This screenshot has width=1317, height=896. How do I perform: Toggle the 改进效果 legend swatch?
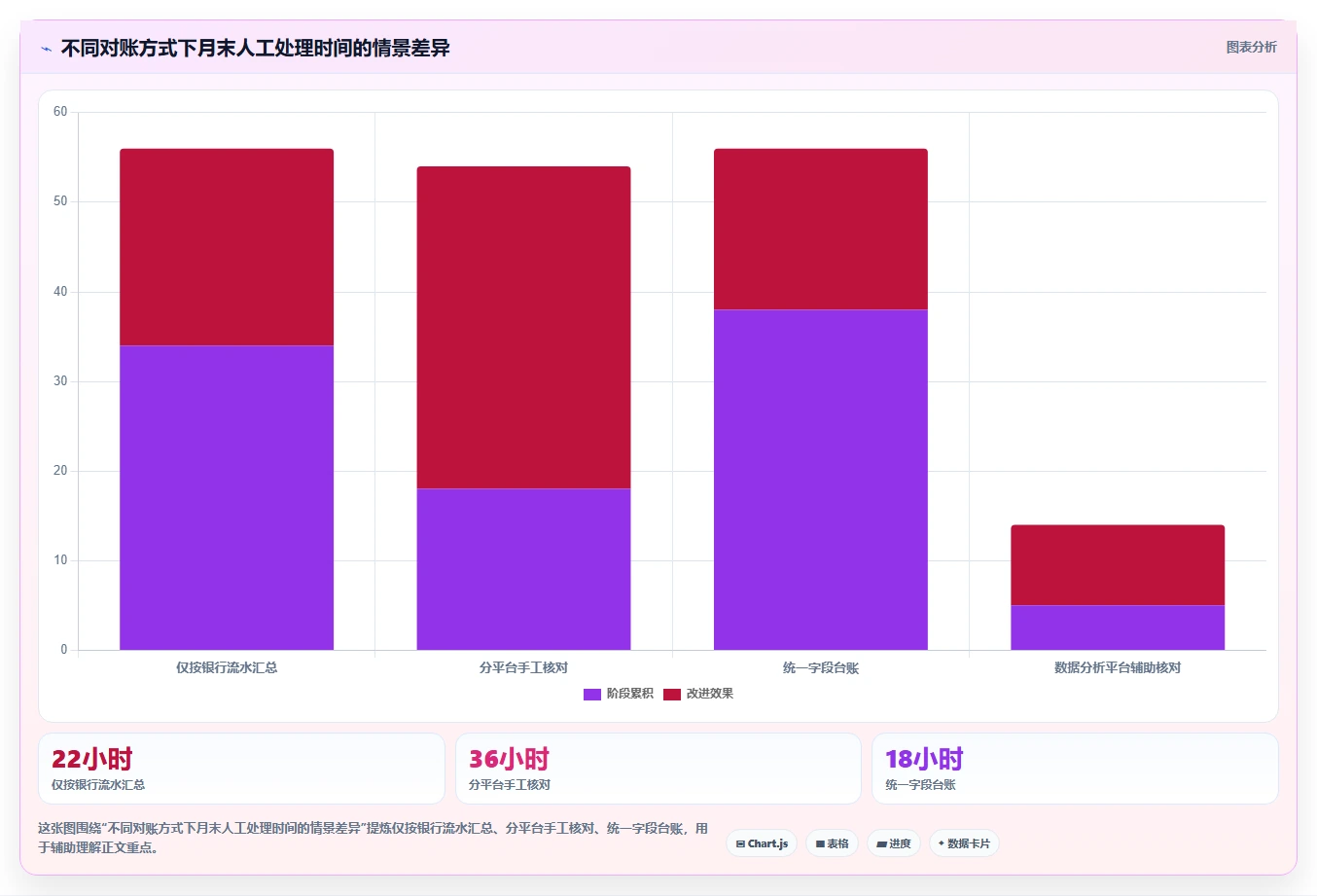pyautogui.click(x=671, y=694)
